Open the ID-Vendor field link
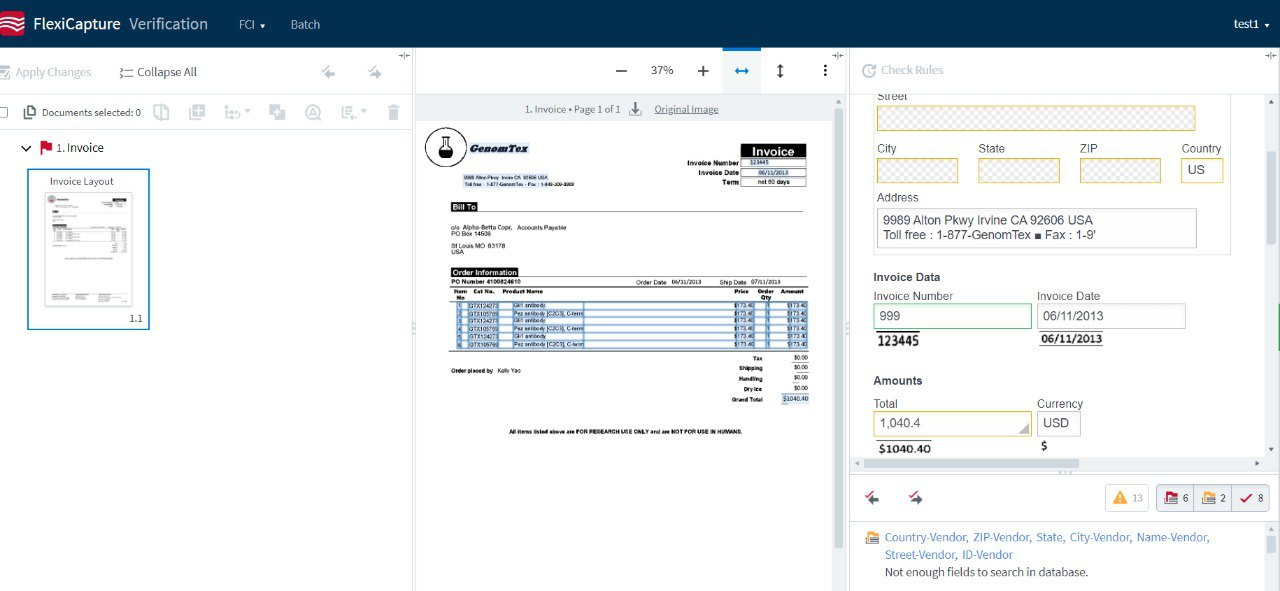Image resolution: width=1280 pixels, height=591 pixels. (x=987, y=555)
